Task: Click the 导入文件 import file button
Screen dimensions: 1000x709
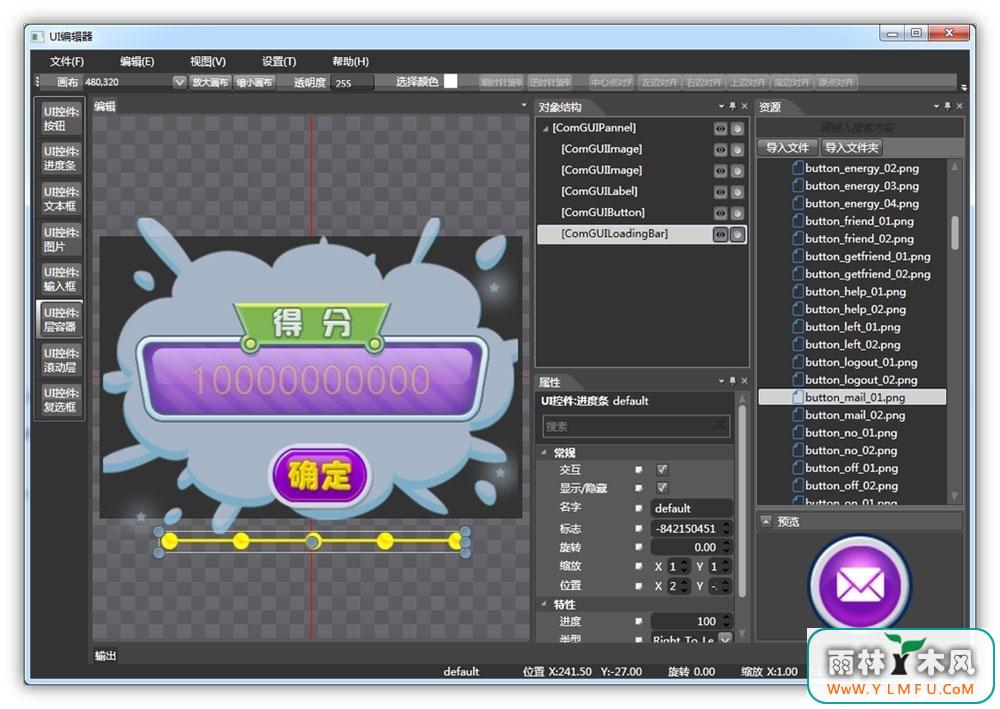Action: (x=787, y=148)
